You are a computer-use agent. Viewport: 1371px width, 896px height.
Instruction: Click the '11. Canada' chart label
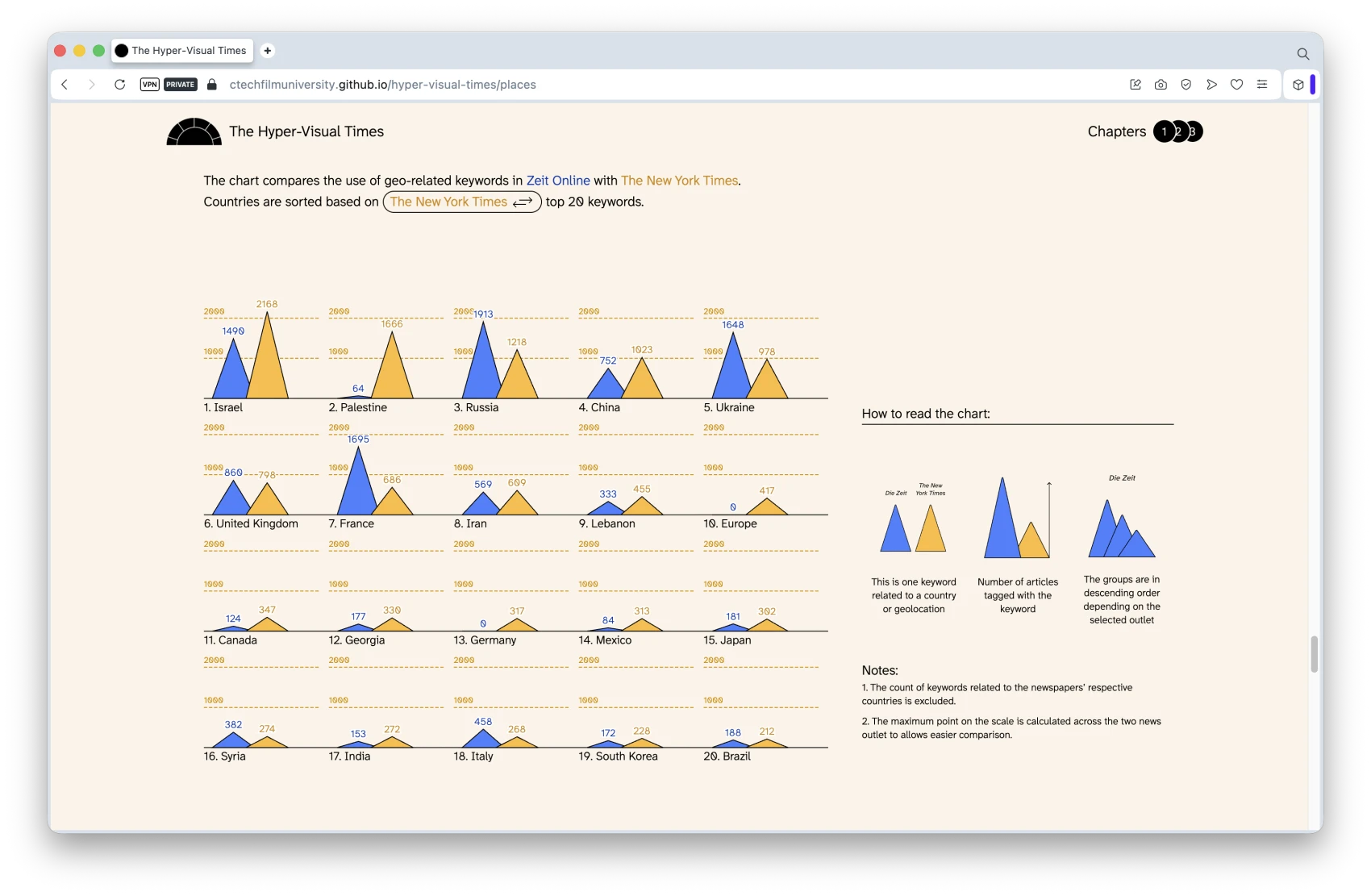tap(231, 640)
